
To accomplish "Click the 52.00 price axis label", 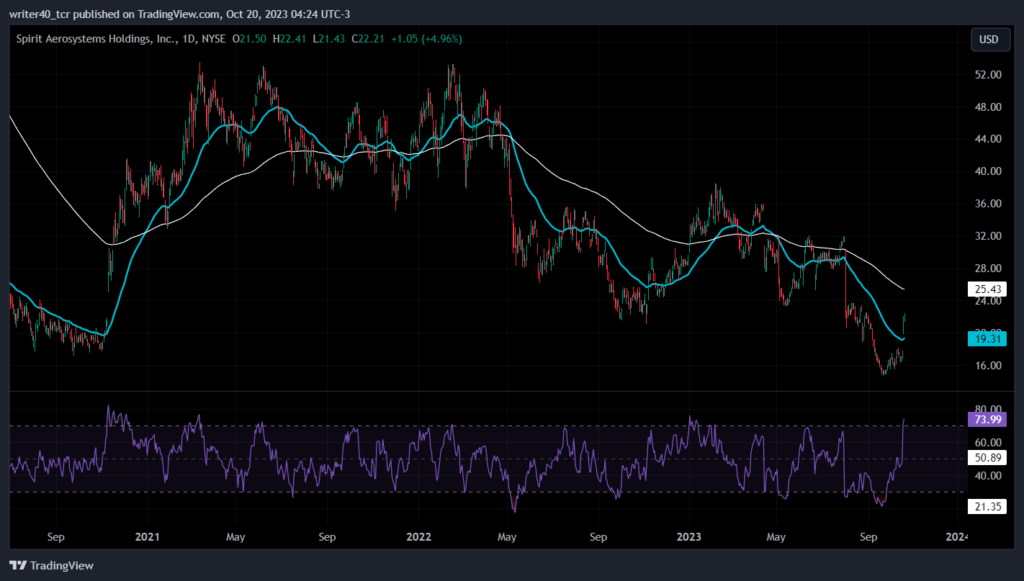I will point(988,75).
